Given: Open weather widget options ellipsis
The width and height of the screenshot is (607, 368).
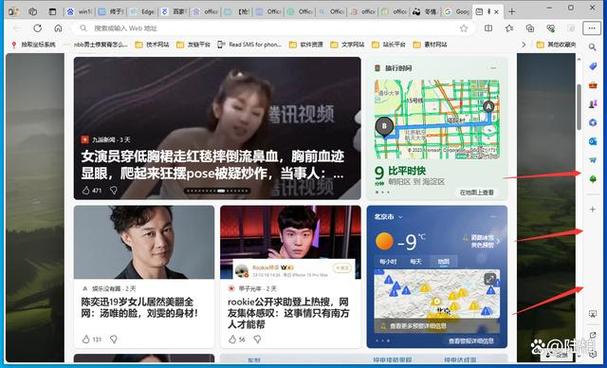Looking at the screenshot, I should click(493, 217).
